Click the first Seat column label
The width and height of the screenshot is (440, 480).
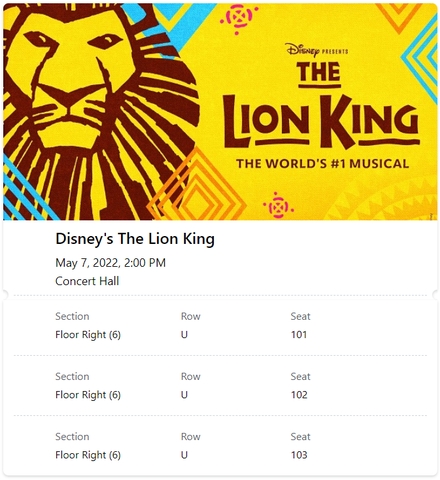(300, 316)
